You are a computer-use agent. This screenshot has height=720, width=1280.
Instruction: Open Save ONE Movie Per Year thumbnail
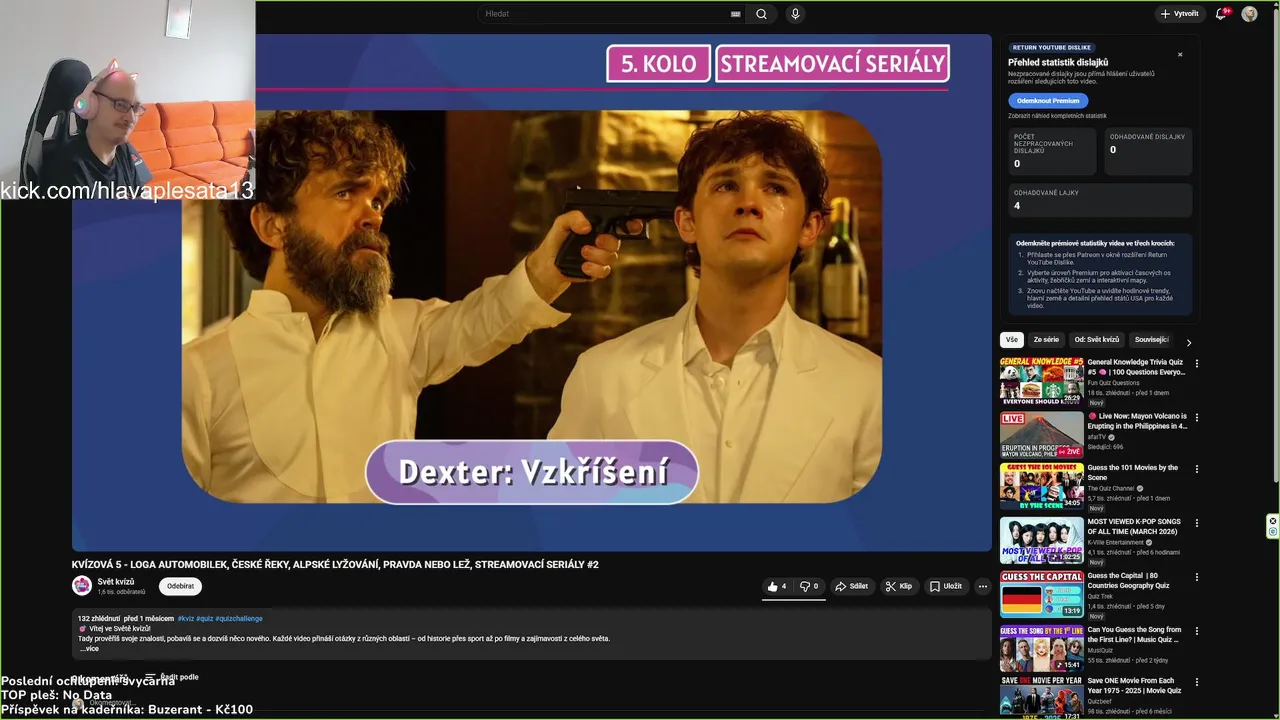(1042, 698)
